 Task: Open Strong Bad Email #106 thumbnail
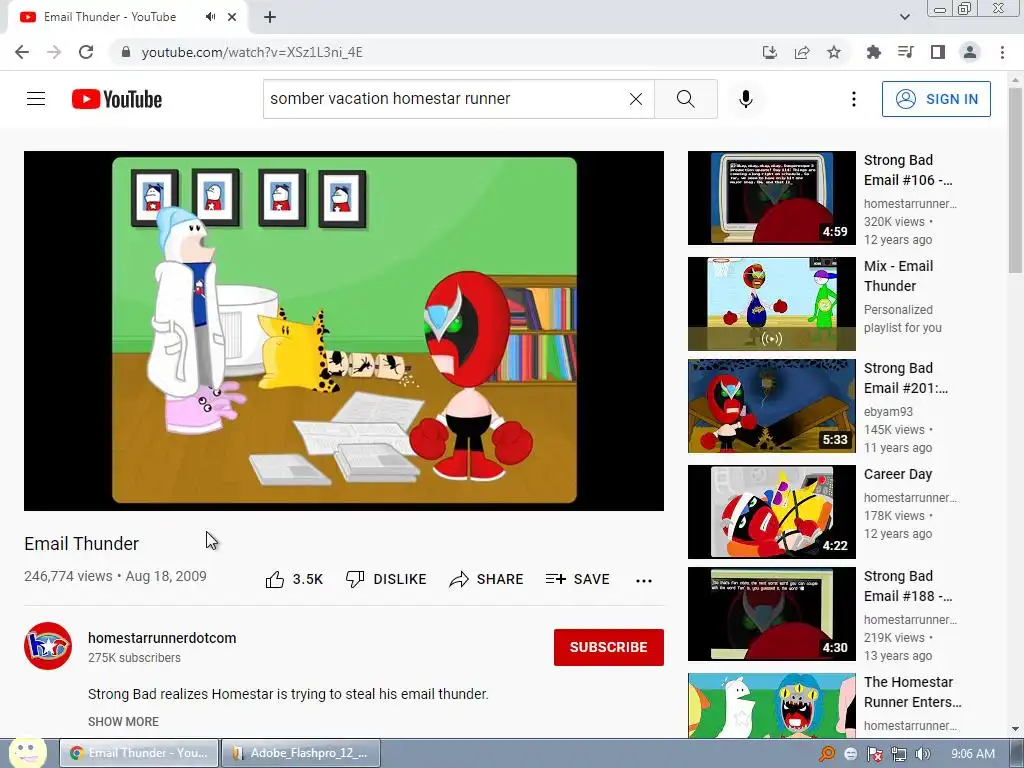pyautogui.click(x=772, y=198)
